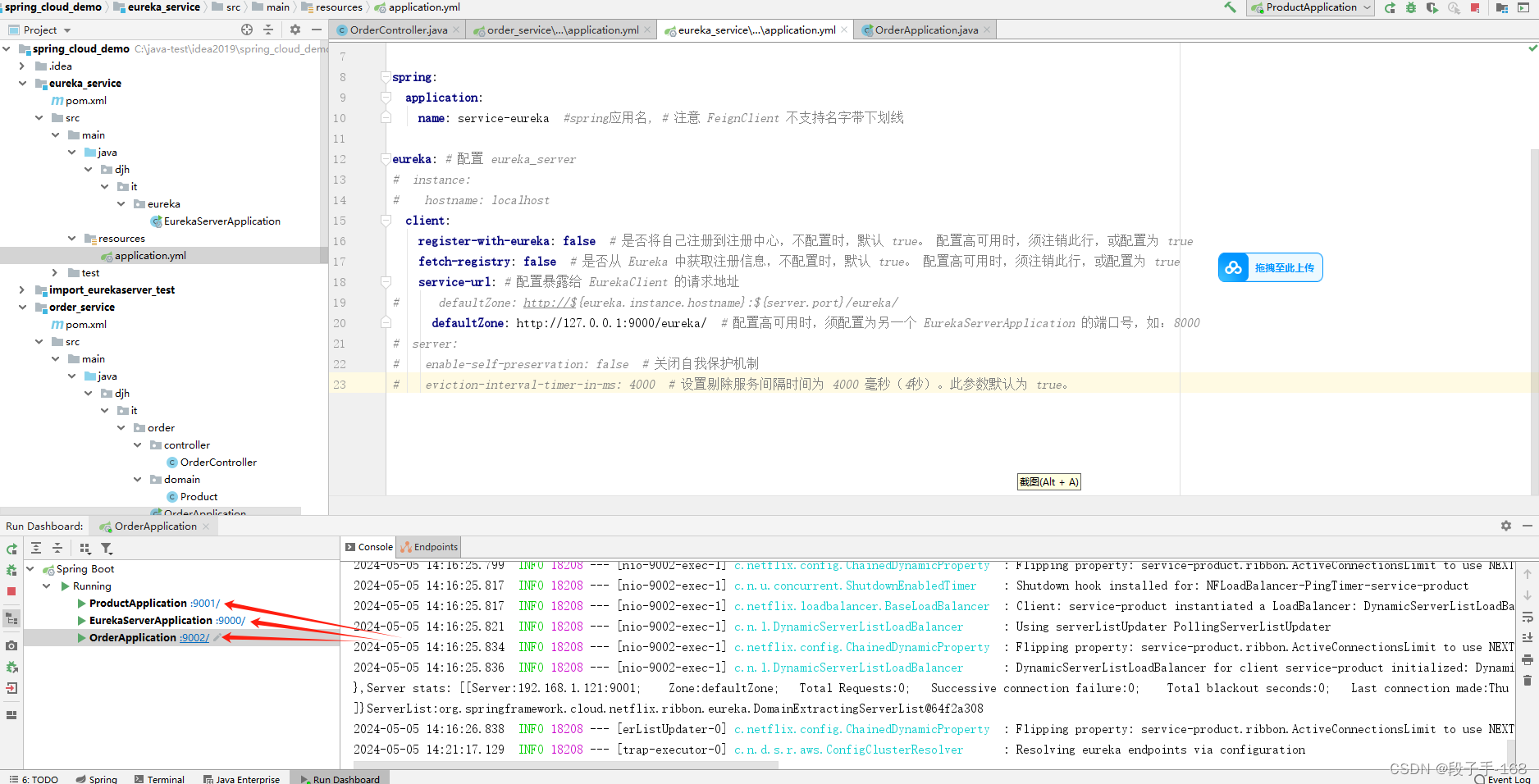The width and height of the screenshot is (1539, 784).
Task: Expand all nodes in Run Dashboard
Action: (x=36, y=548)
